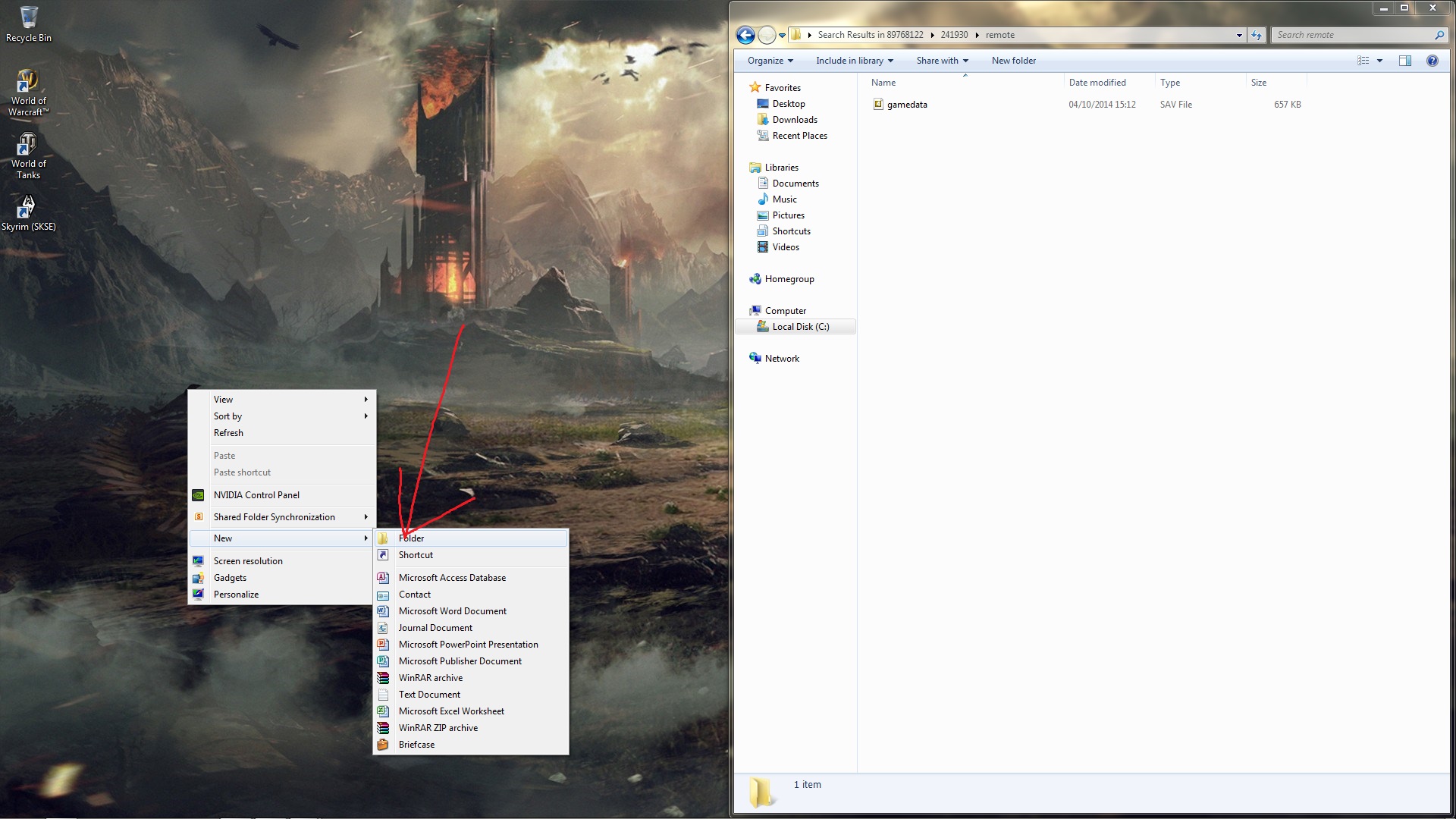Open the Recycle Bin desktop icon
This screenshot has width=1456, height=819.
click(28, 23)
